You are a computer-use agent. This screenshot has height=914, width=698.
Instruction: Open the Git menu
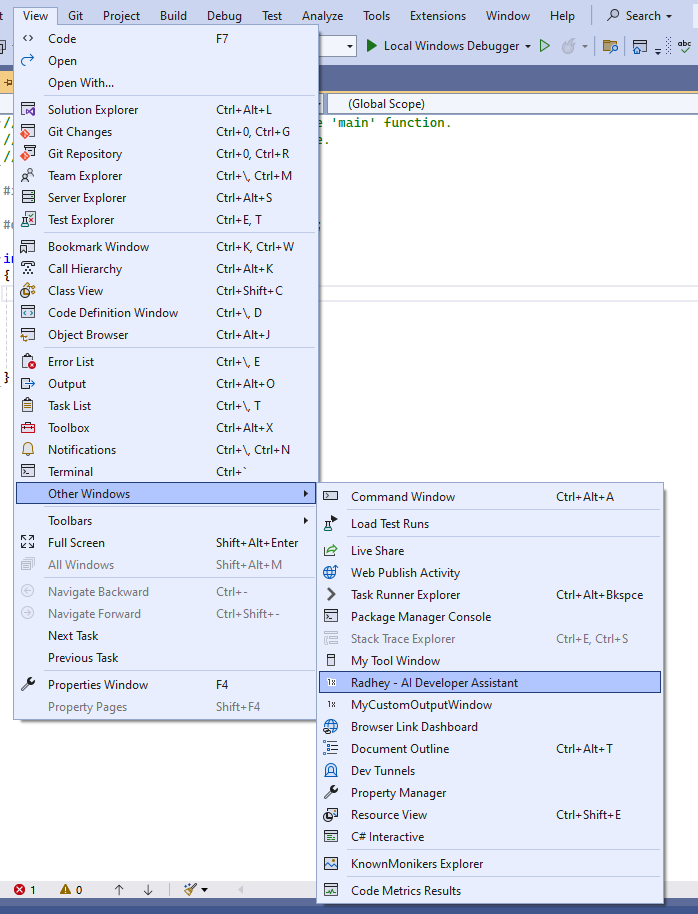[75, 16]
